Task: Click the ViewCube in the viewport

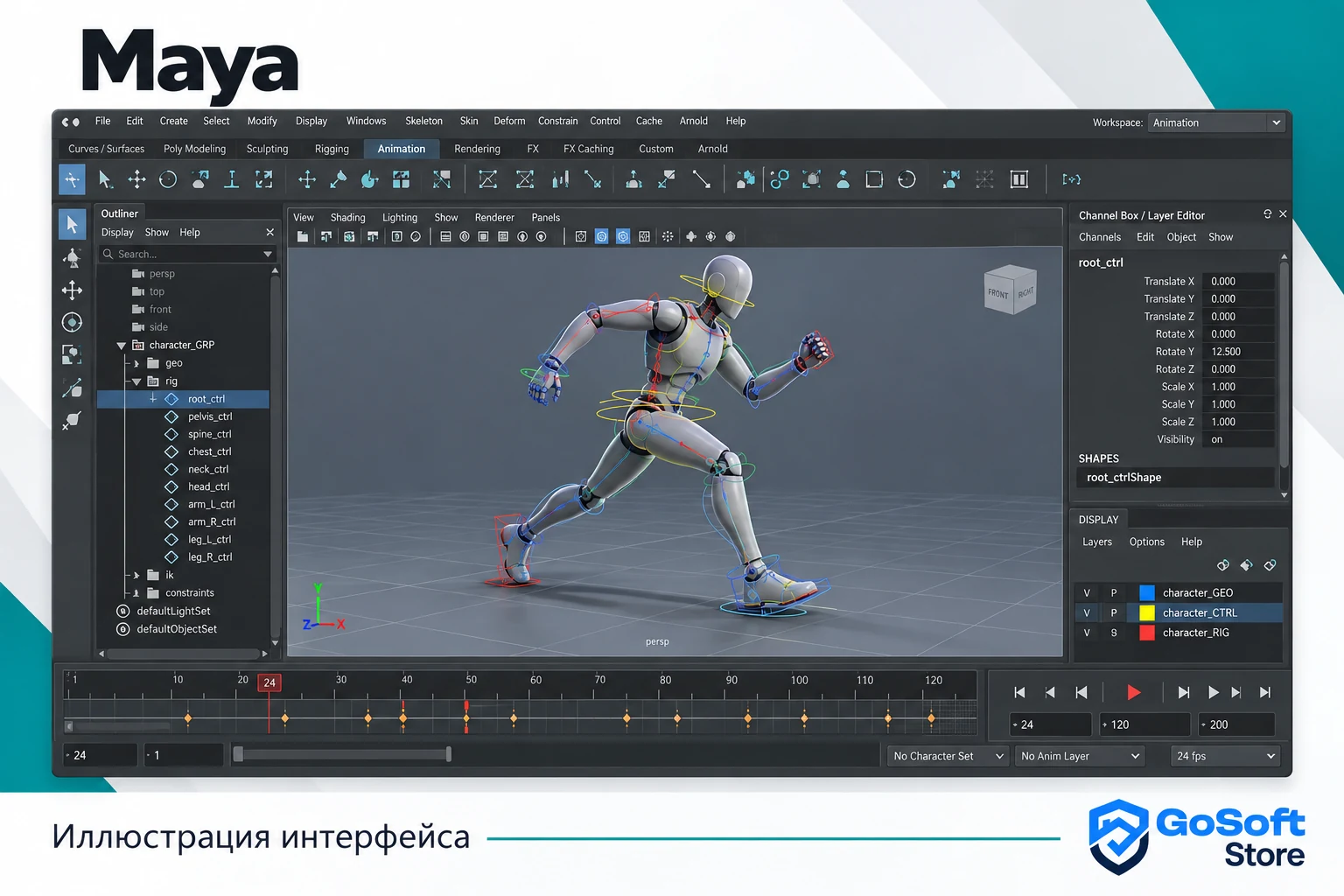Action: click(1011, 290)
